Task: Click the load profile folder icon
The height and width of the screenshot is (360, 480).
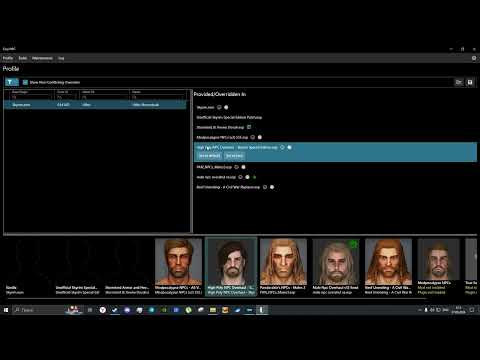Action: pyautogui.click(x=459, y=82)
